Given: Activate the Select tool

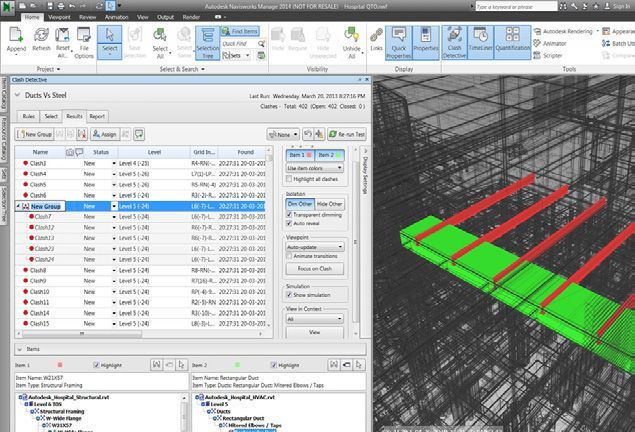Looking at the screenshot, I should pyautogui.click(x=109, y=43).
